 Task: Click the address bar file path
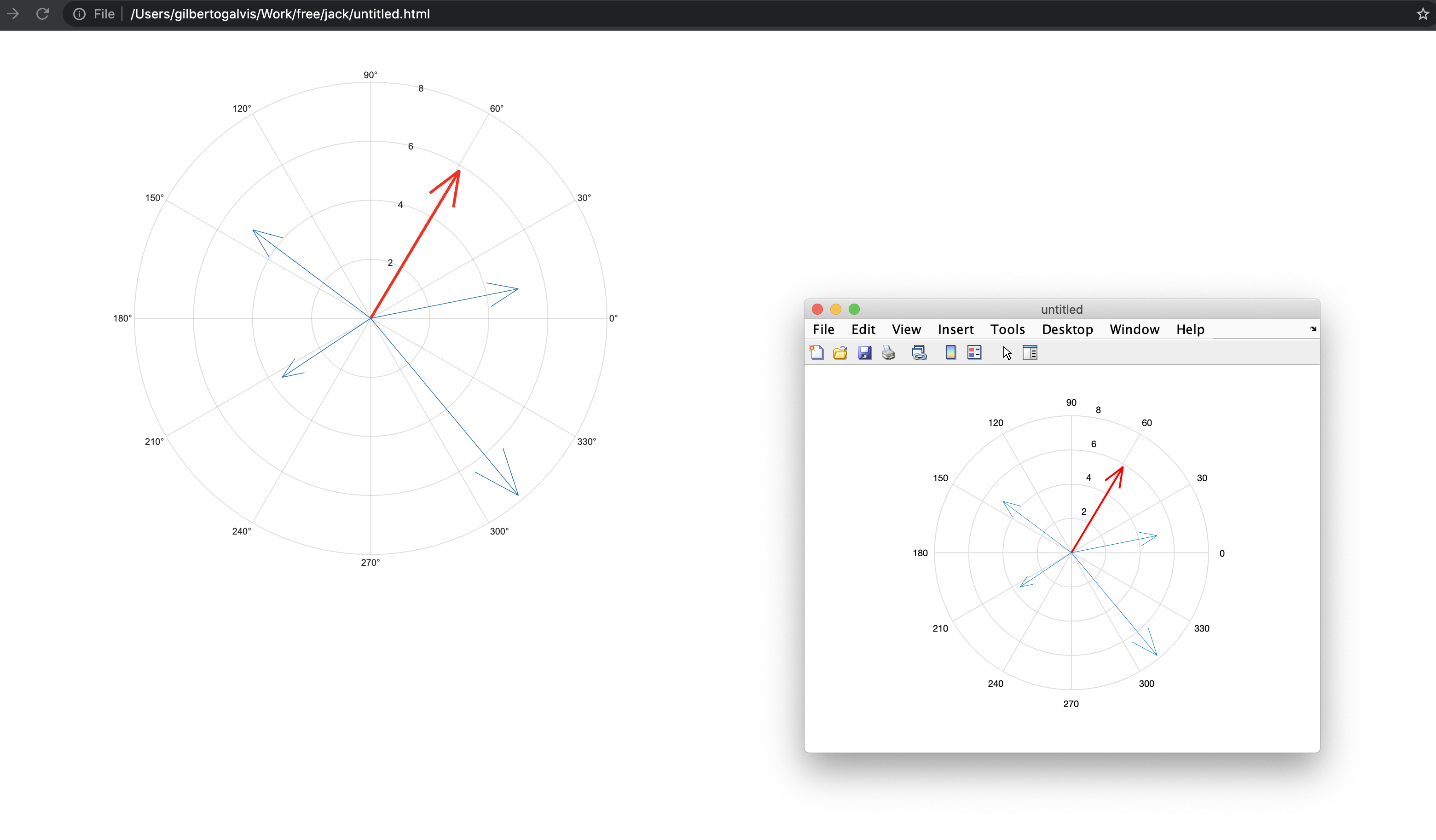click(280, 14)
